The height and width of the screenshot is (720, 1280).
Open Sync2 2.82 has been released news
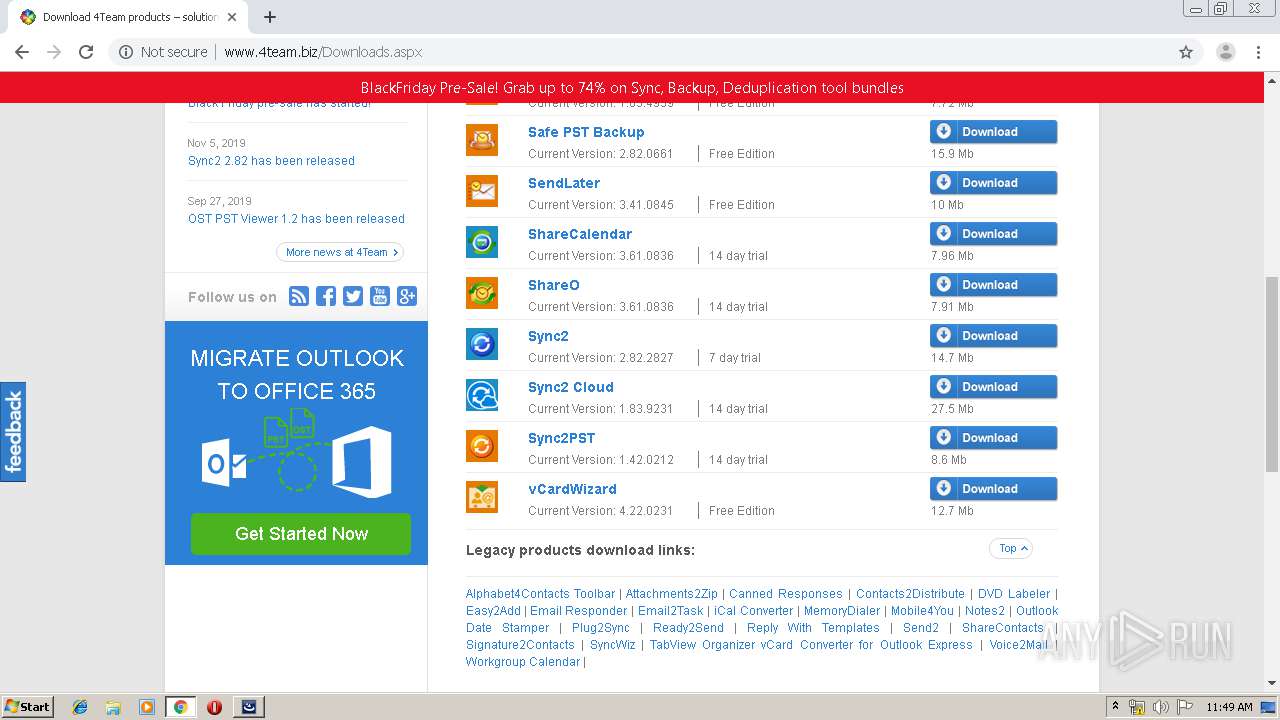tap(271, 161)
